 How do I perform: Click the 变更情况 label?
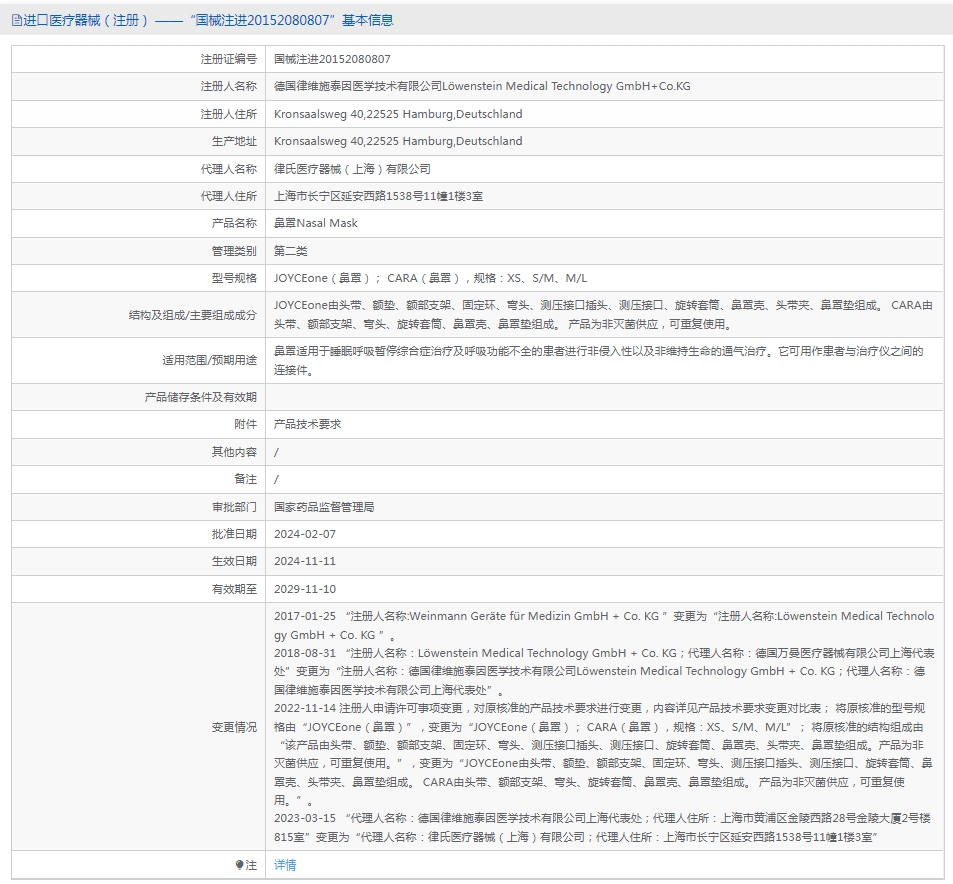[234, 727]
